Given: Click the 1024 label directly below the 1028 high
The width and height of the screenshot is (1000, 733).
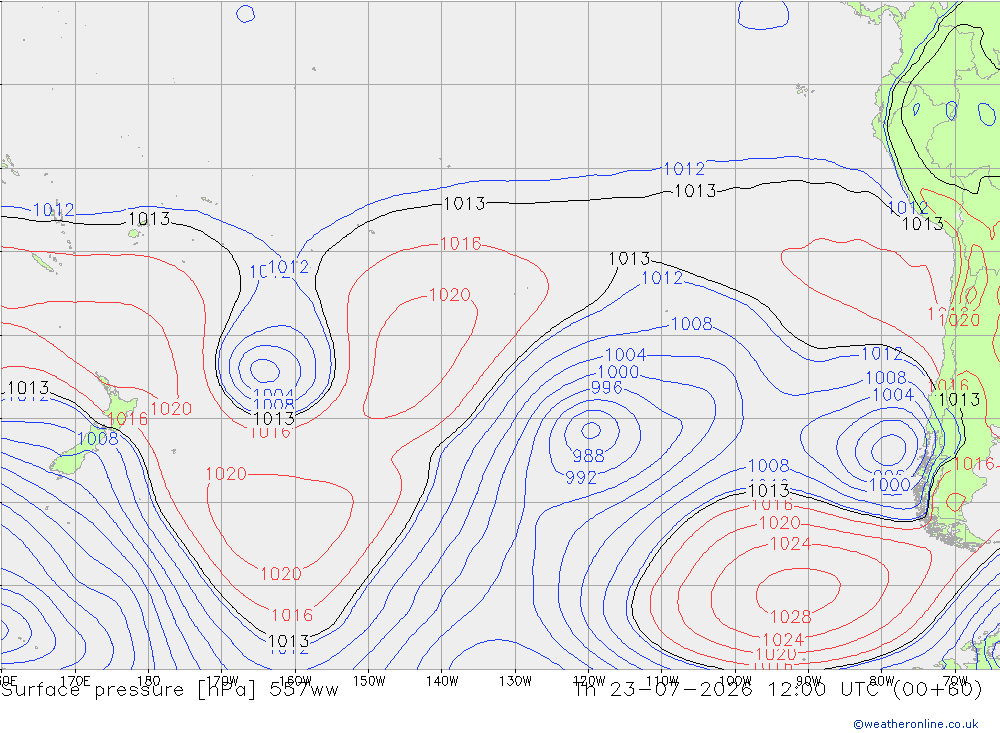Looking at the screenshot, I should pos(783,639).
